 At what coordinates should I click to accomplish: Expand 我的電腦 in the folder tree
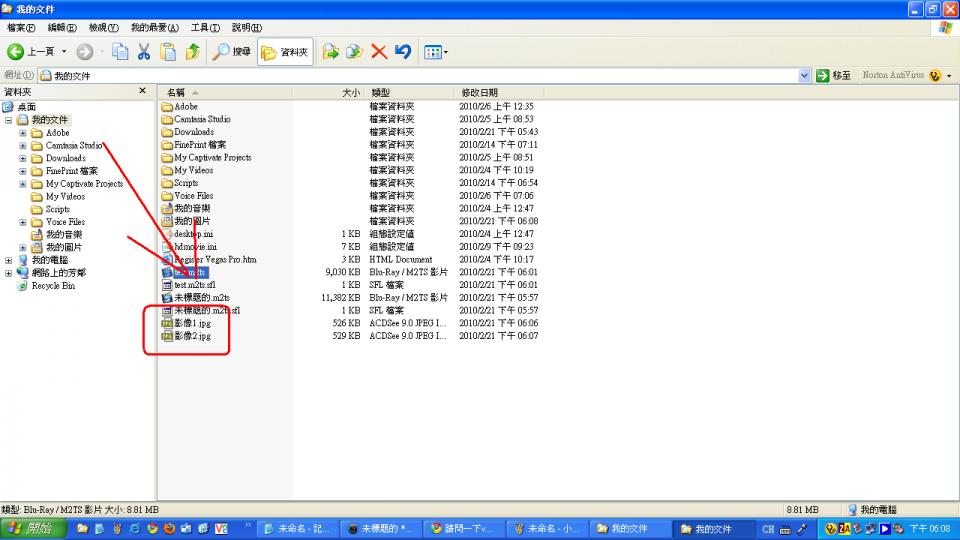click(x=9, y=260)
